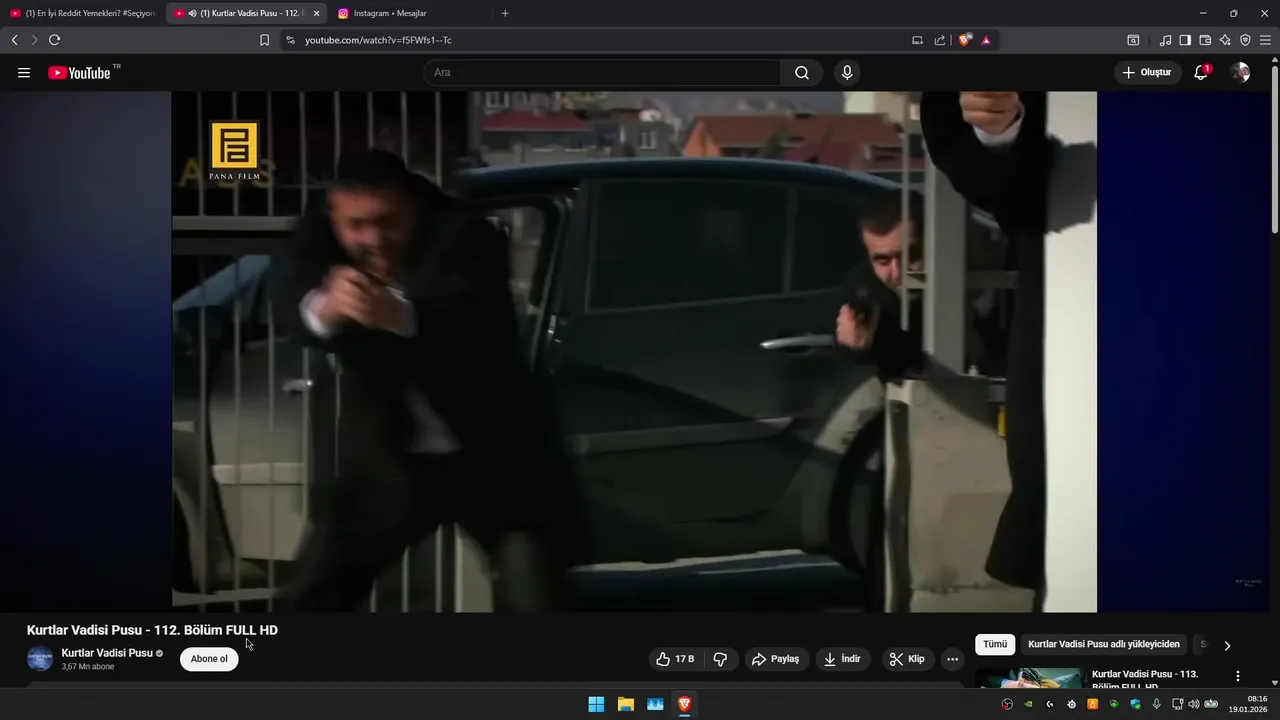Open the Photos app on taskbar

[x=655, y=704]
